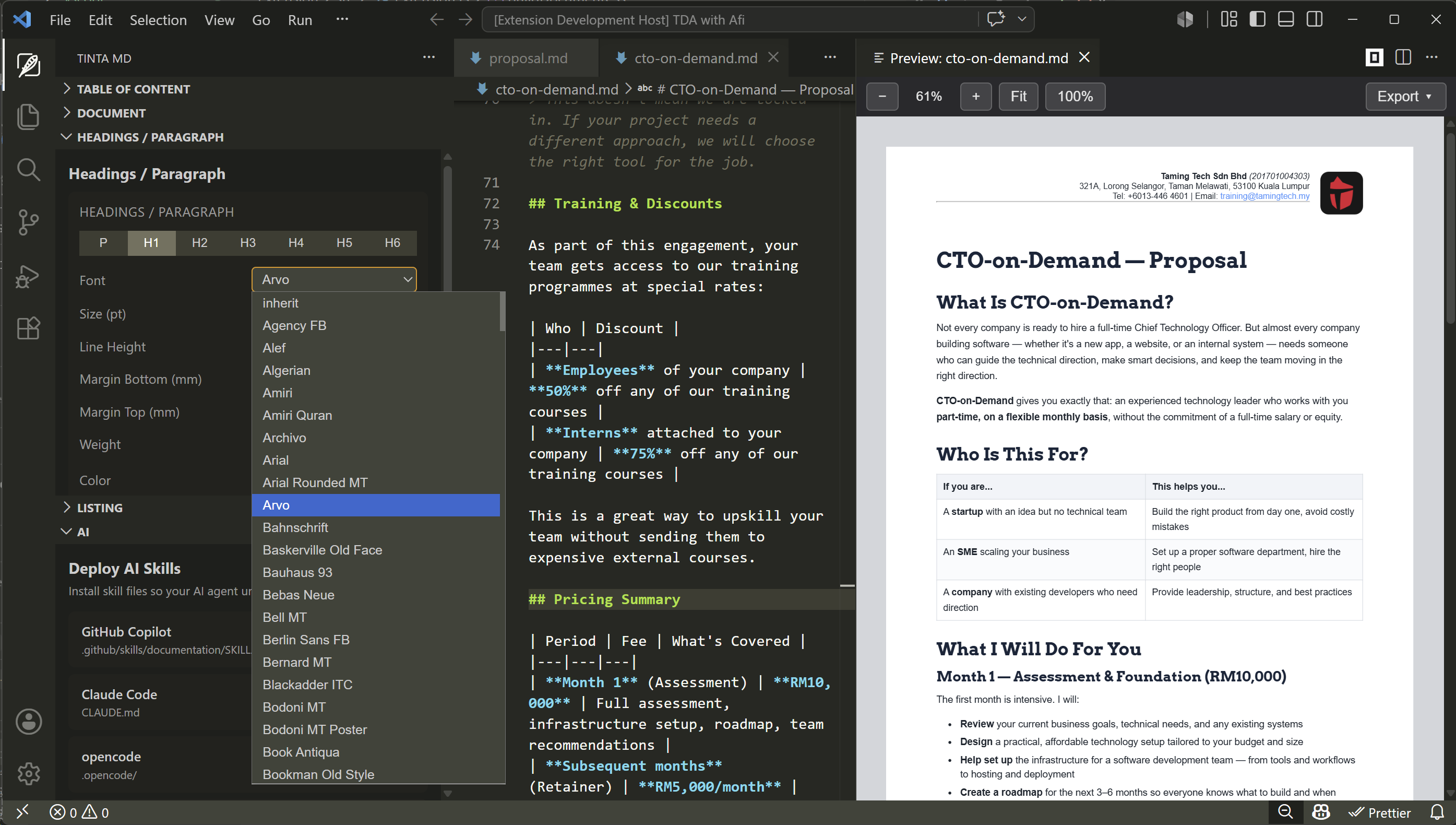Close the Arvo font dropdown
Image resolution: width=1456 pixels, height=825 pixels.
coord(334,279)
